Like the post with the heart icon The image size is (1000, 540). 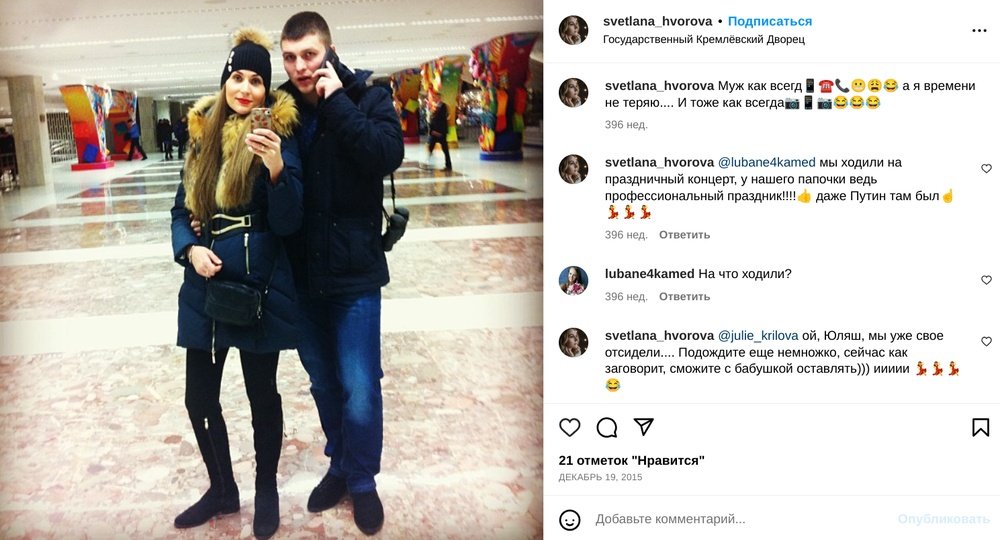tap(570, 427)
